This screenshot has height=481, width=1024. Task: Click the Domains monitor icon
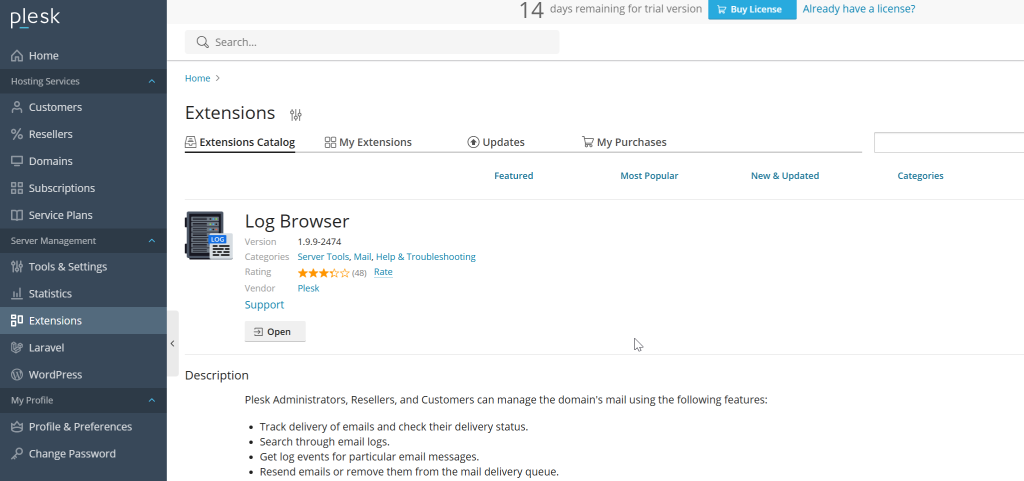pyautogui.click(x=17, y=161)
